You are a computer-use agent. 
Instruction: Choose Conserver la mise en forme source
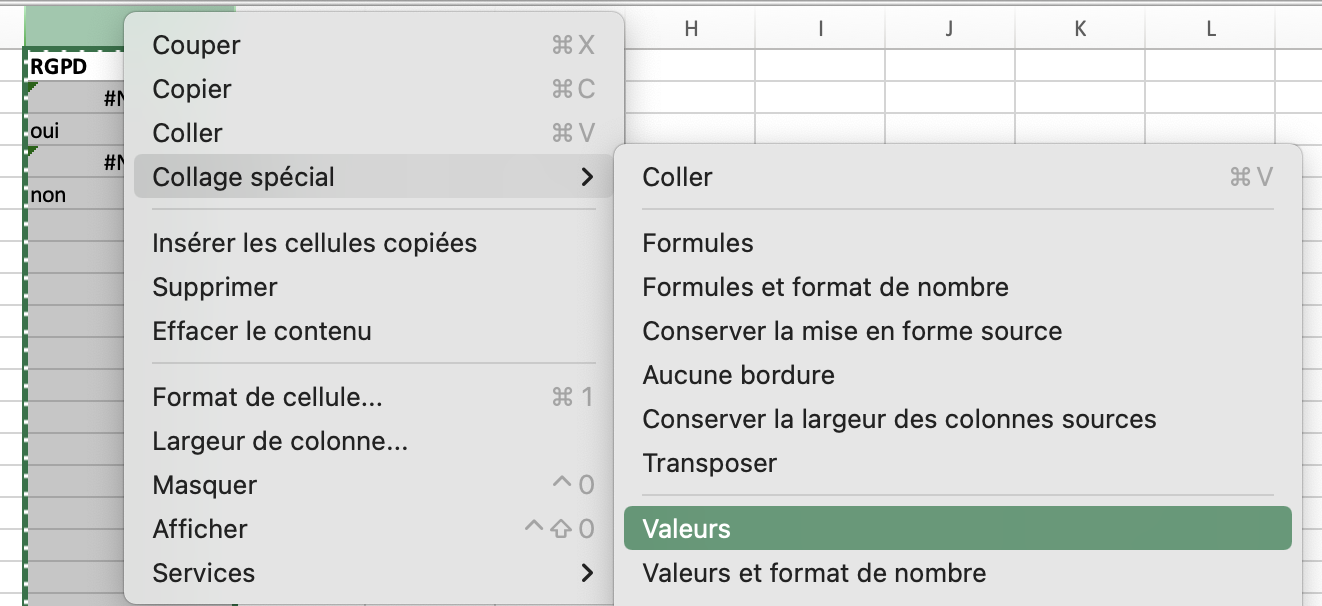pyautogui.click(x=852, y=331)
